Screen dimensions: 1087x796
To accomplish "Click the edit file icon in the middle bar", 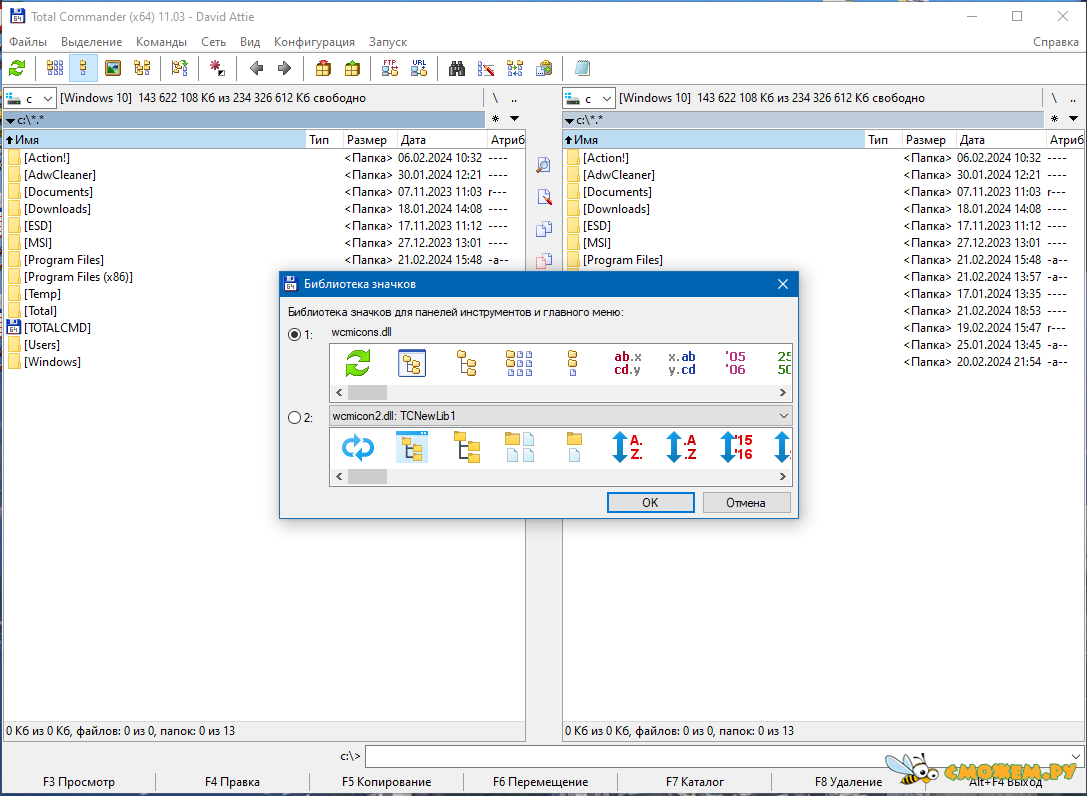I will 544,197.
